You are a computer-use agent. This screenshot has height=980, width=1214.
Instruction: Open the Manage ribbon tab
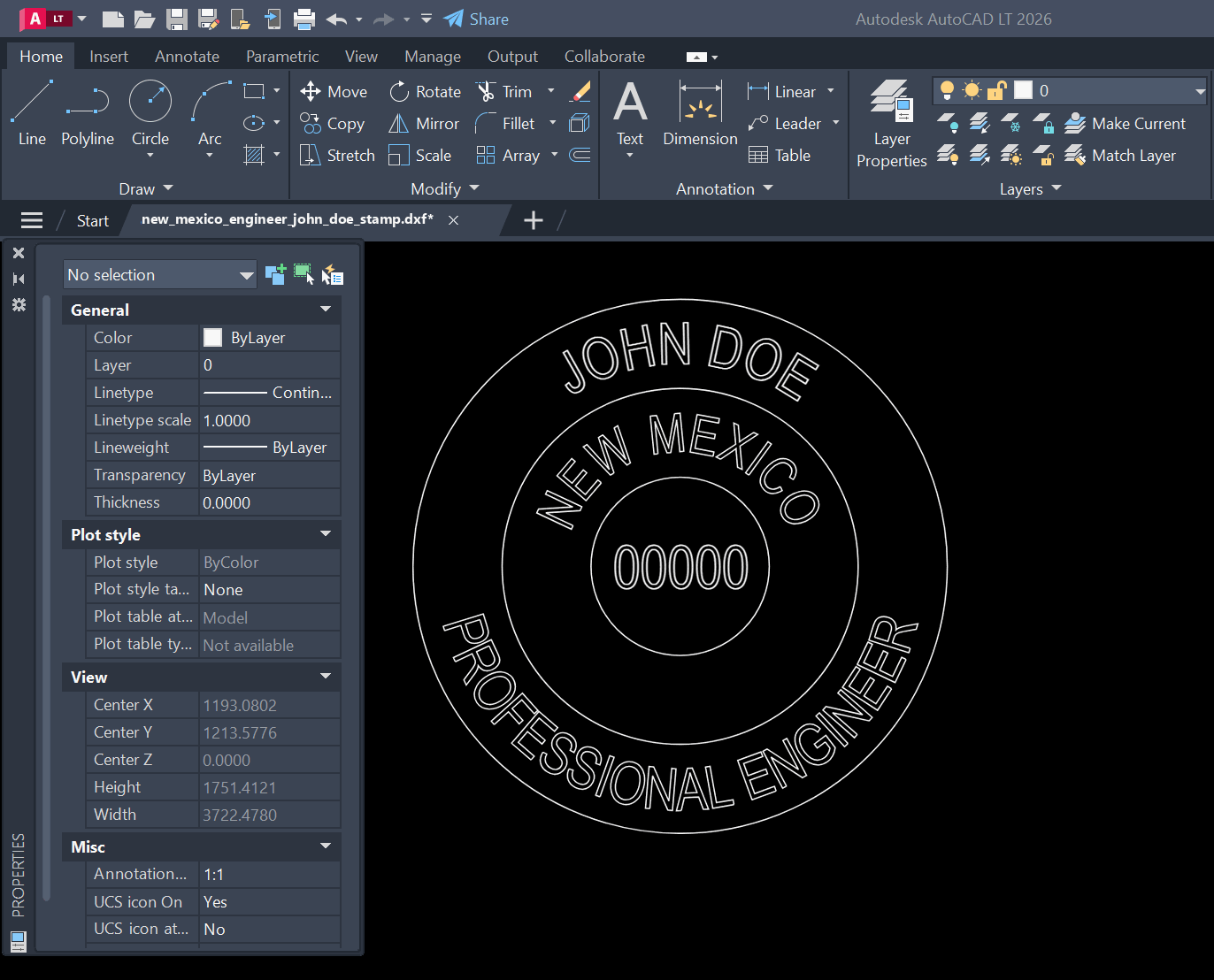(433, 56)
